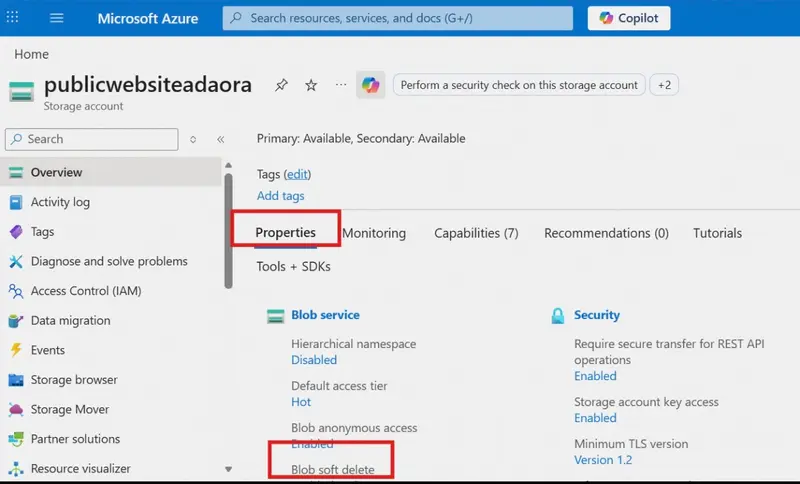
Task: Click the 'Primary: Available, Secondary: Available' text
Action: [x=361, y=139]
